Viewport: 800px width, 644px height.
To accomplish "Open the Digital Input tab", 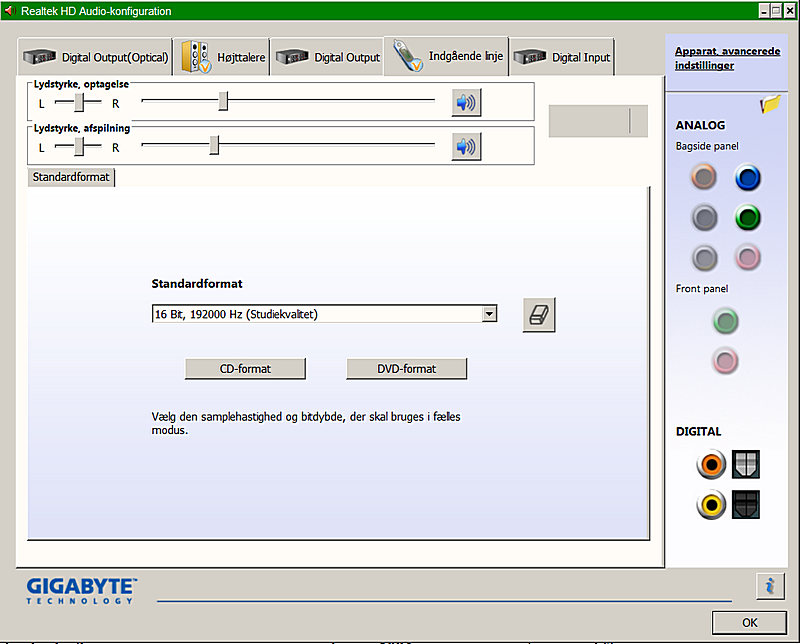I will [562, 57].
